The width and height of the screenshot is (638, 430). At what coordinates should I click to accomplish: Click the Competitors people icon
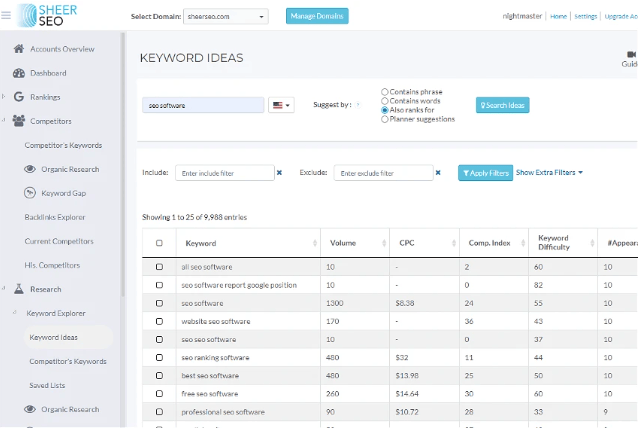tap(19, 121)
